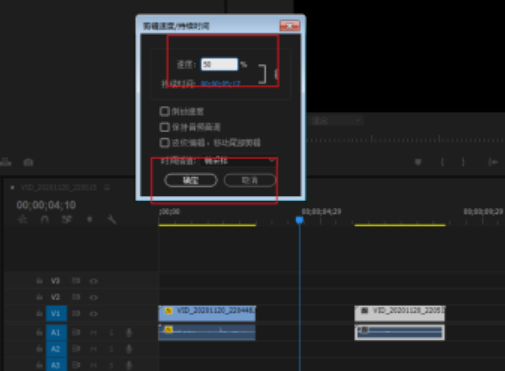505x371 pixels.
Task: Select the second audio clip on A1
Action: pos(400,333)
